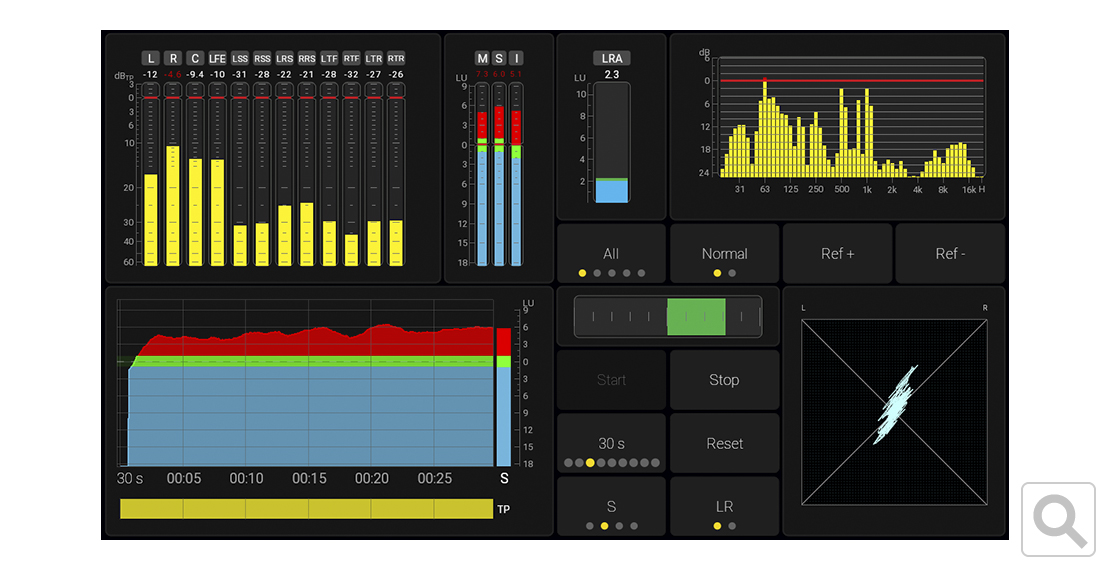The height and width of the screenshot is (570, 1110).
Task: Toggle the Normal scale mode button
Action: (724, 254)
